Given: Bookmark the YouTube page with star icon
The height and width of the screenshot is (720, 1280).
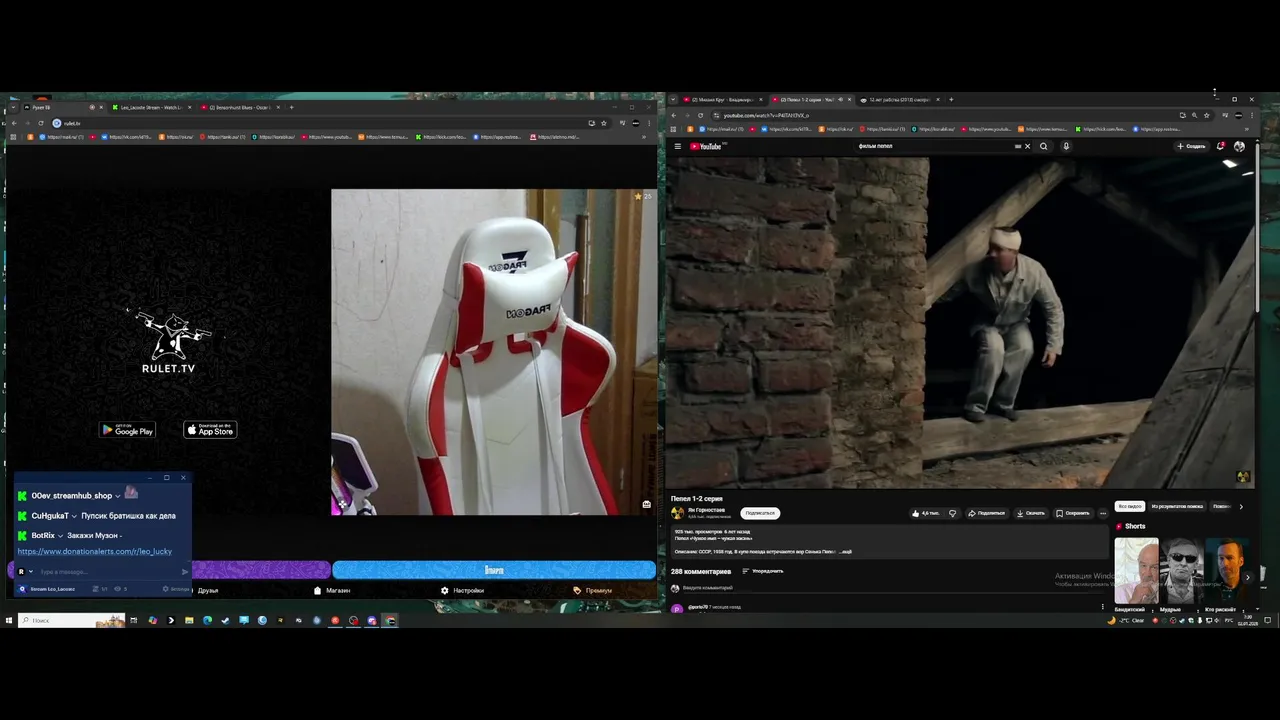Looking at the screenshot, I should click(1207, 115).
